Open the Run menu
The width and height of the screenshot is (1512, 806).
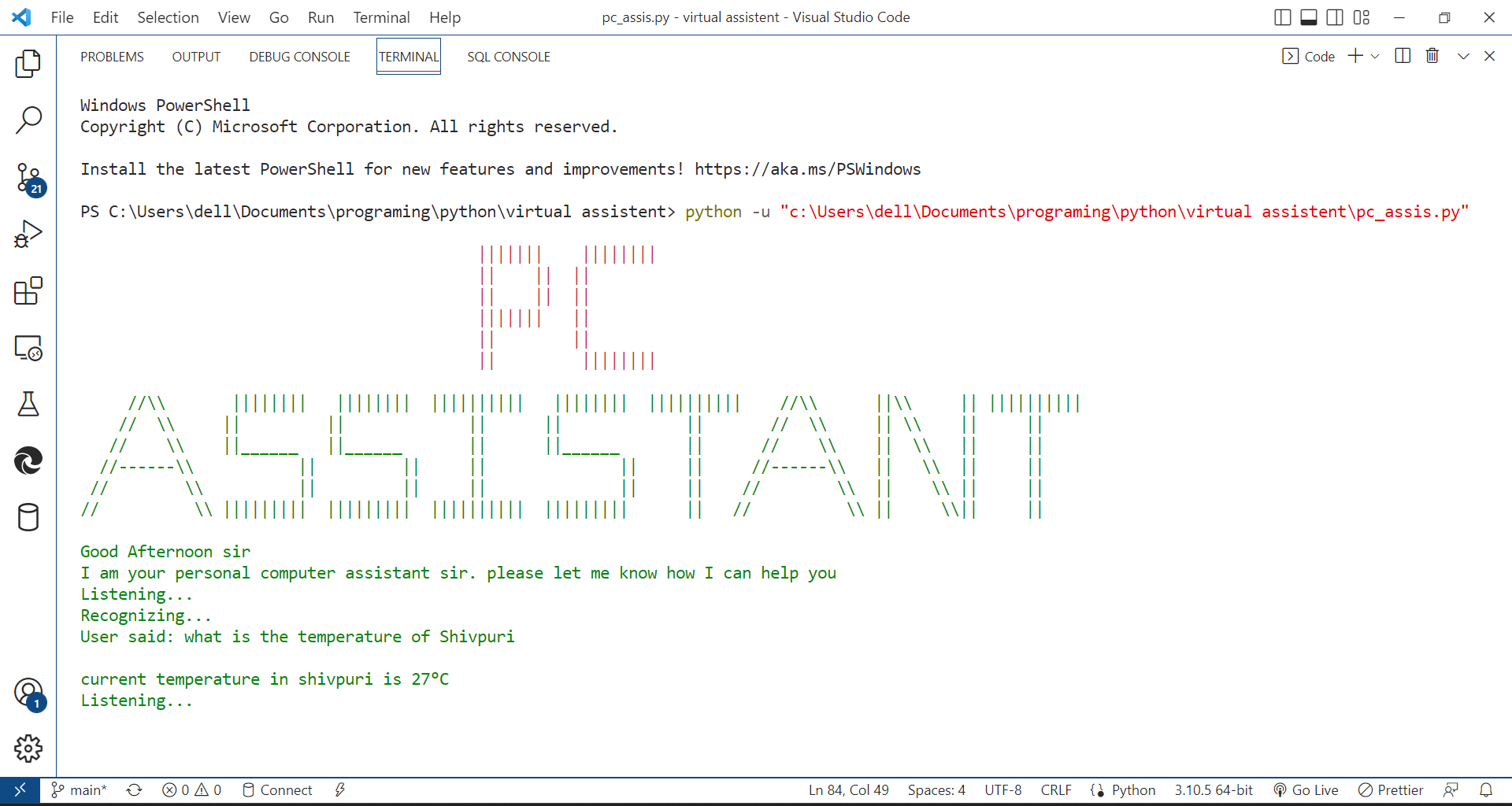click(321, 17)
